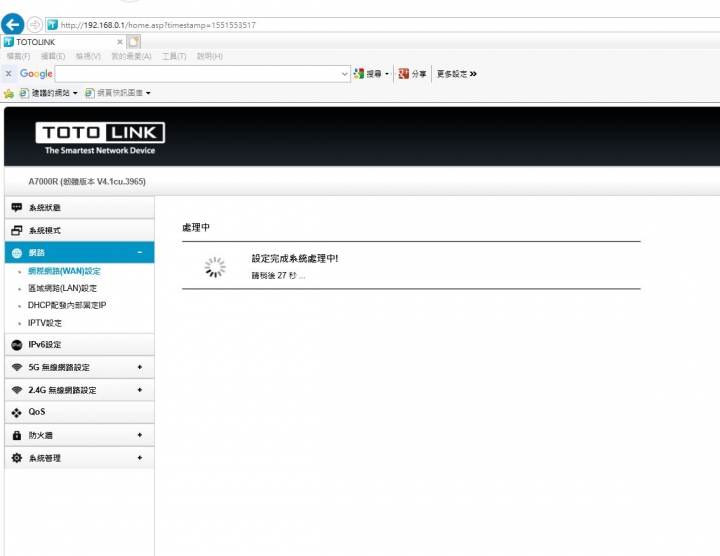This screenshot has width=720, height=556.
Task: Open the 工具(T) menu
Action: point(174,56)
